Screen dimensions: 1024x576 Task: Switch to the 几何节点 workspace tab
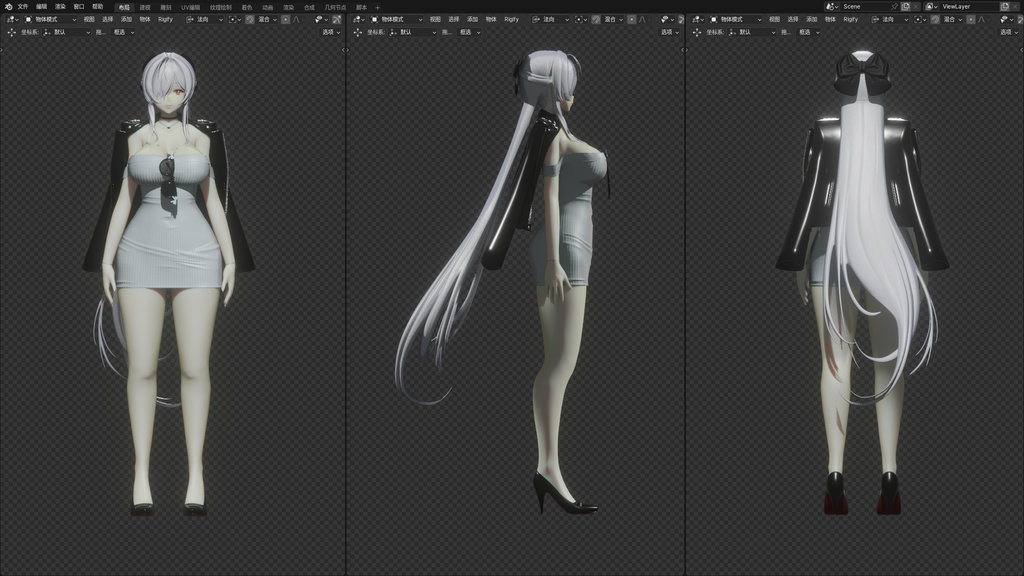[x=338, y=6]
